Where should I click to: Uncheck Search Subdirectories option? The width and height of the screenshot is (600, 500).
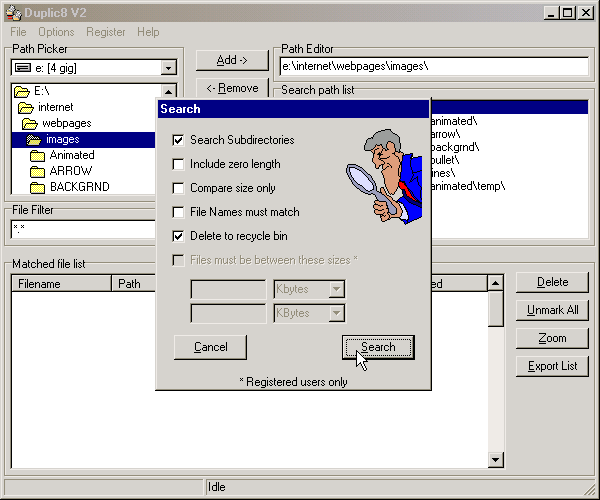(179, 140)
